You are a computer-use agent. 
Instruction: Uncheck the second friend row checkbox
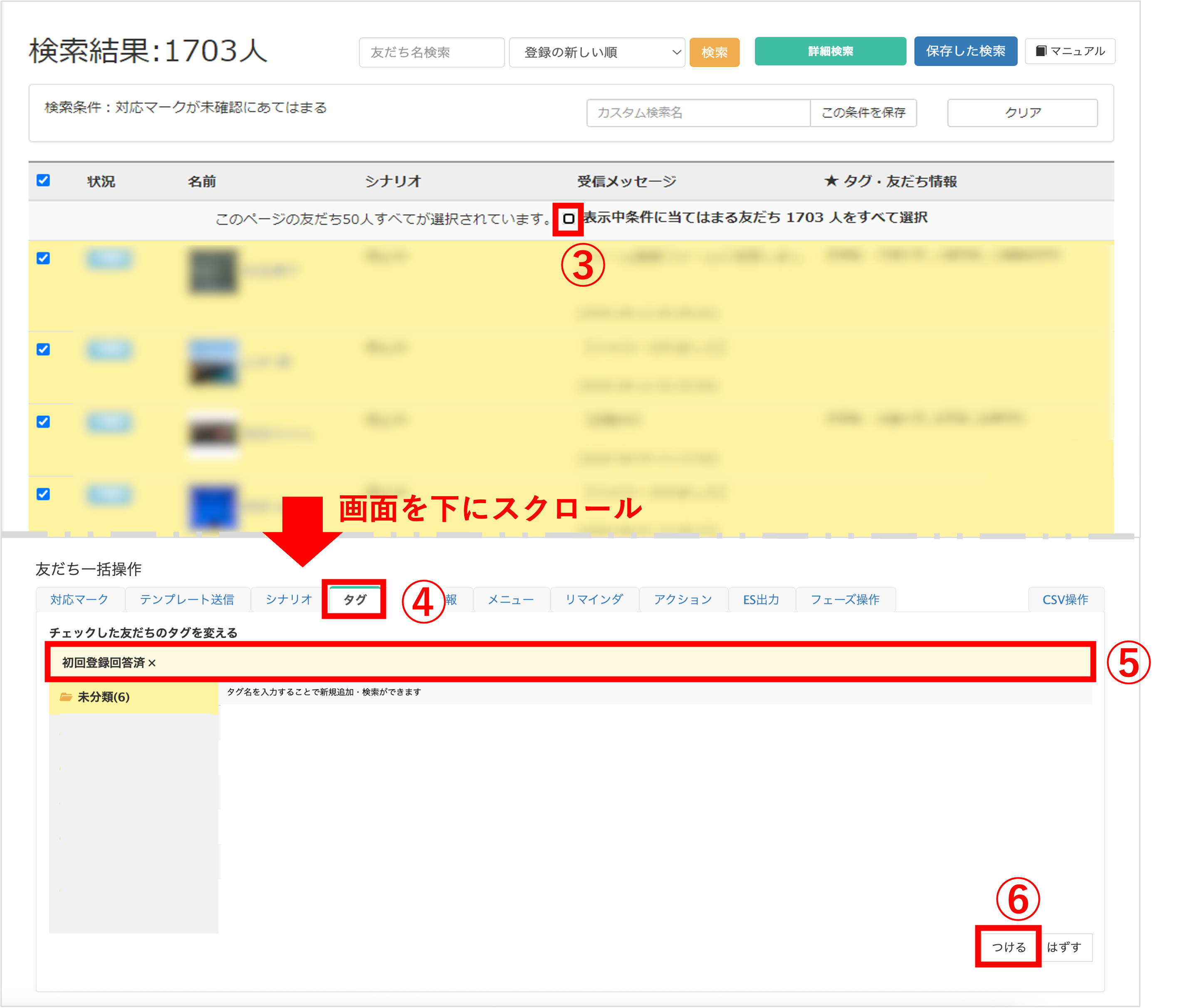tap(43, 350)
